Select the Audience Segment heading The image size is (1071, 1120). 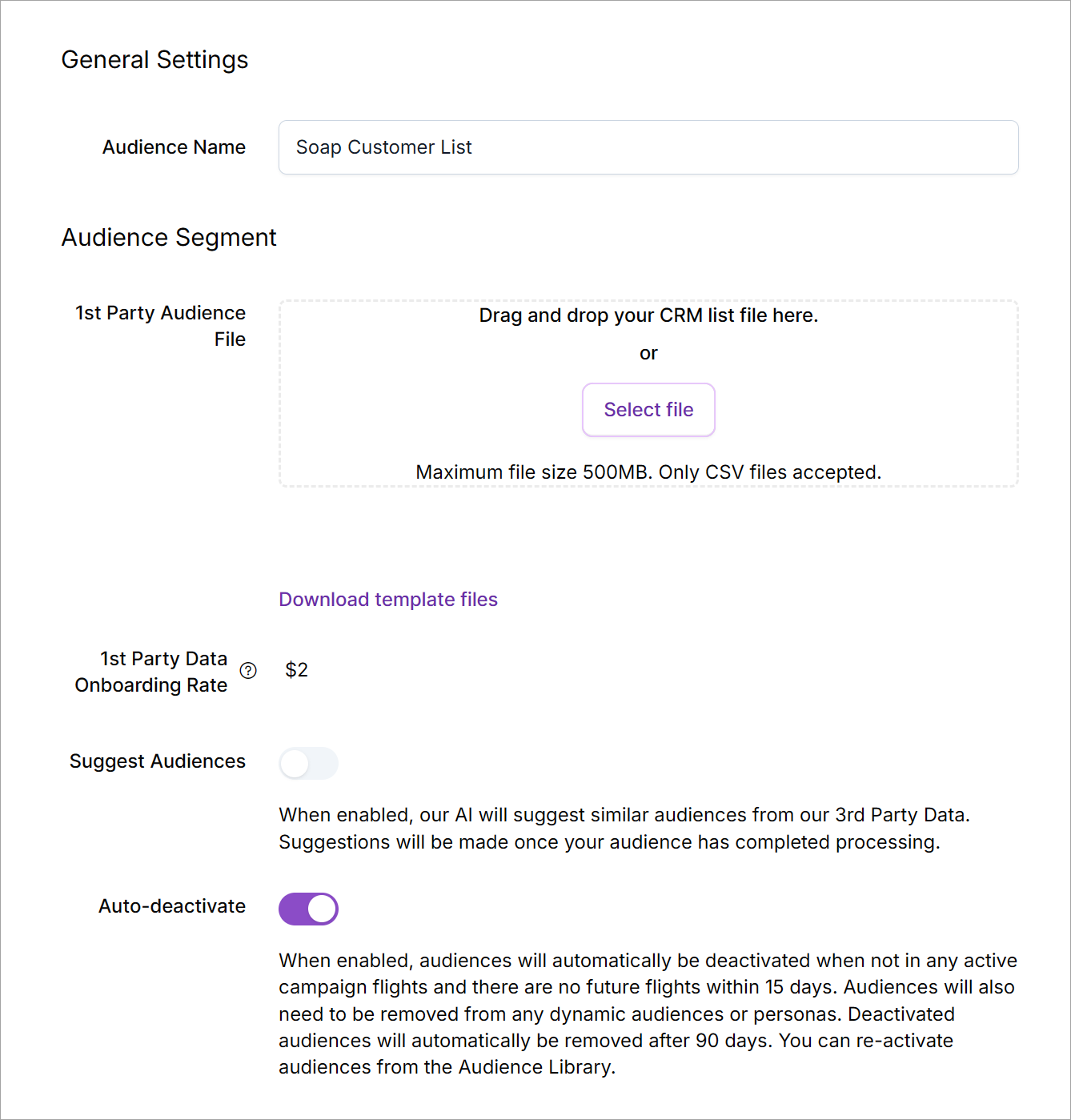click(x=169, y=238)
